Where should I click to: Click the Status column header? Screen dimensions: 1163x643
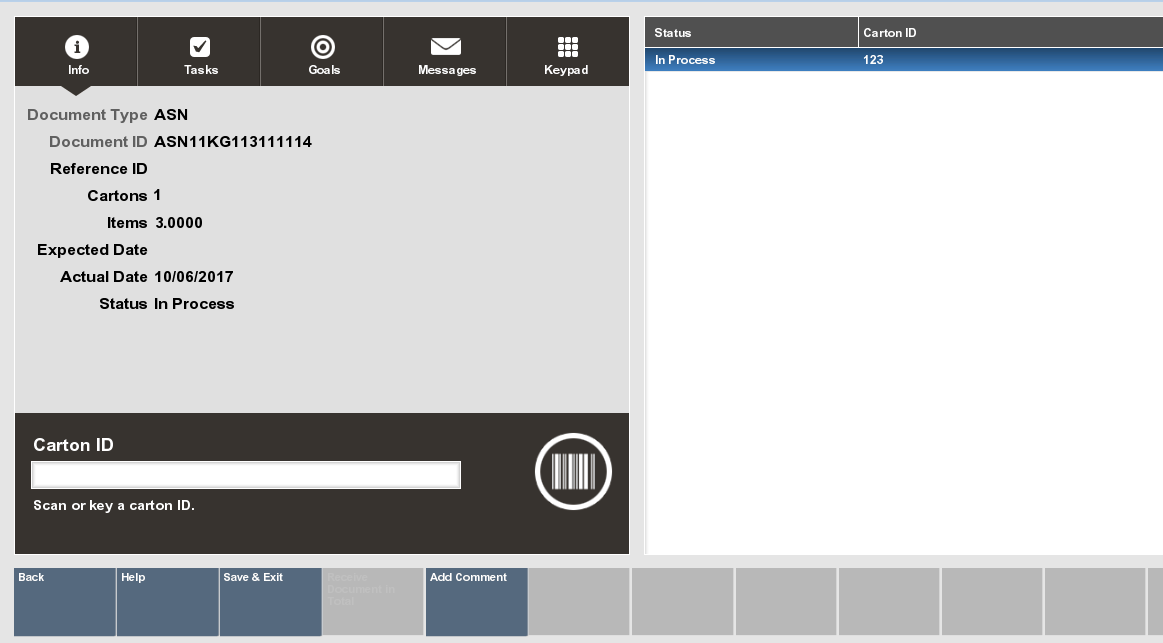751,33
